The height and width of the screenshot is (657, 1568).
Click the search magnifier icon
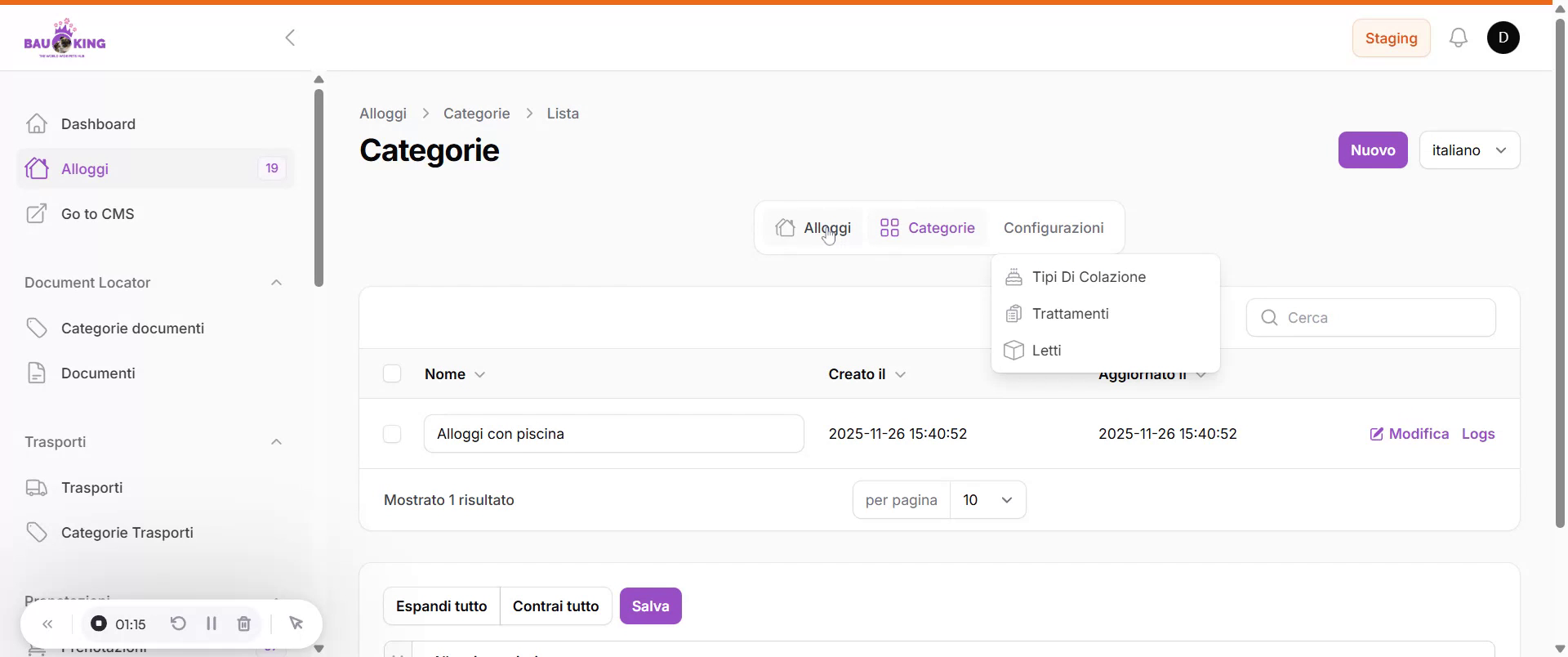[x=1269, y=318]
